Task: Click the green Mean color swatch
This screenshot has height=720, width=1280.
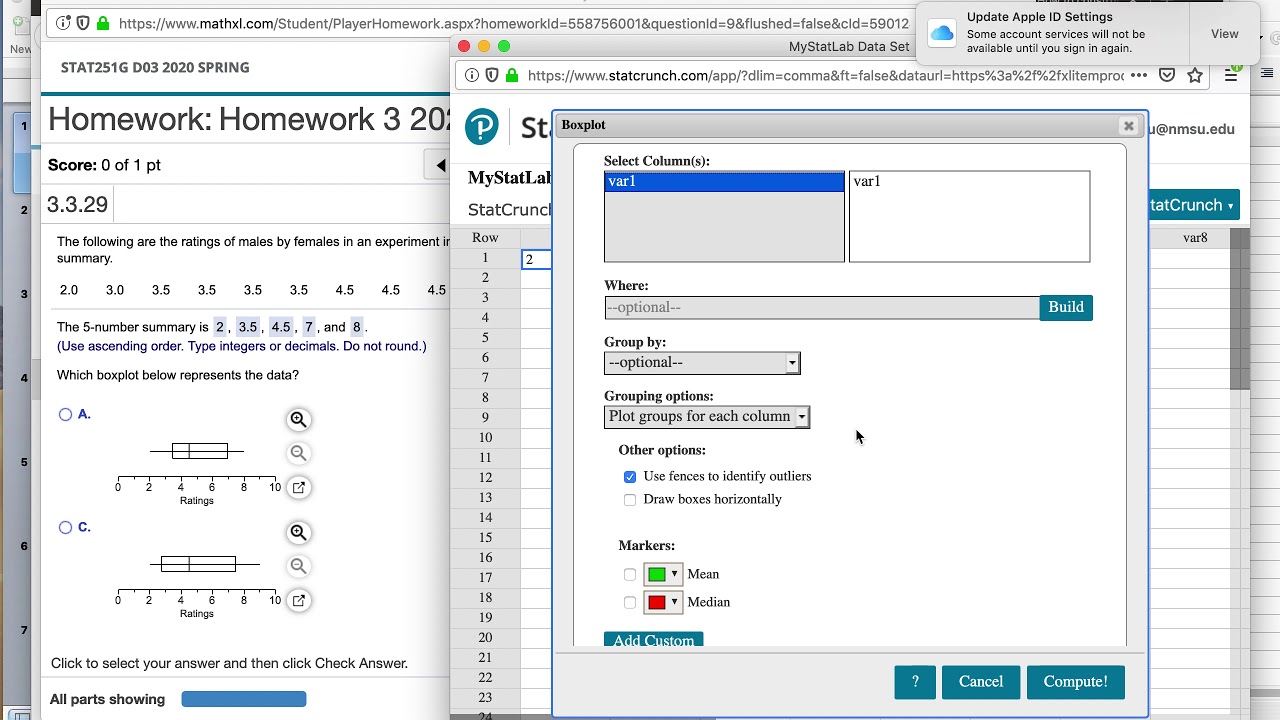Action: coord(657,574)
